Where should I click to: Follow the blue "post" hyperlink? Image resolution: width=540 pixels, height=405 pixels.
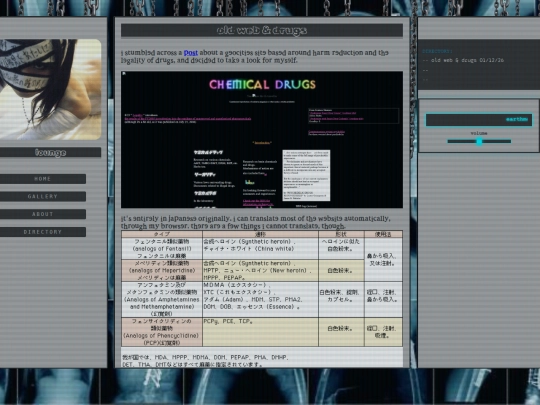(x=191, y=53)
